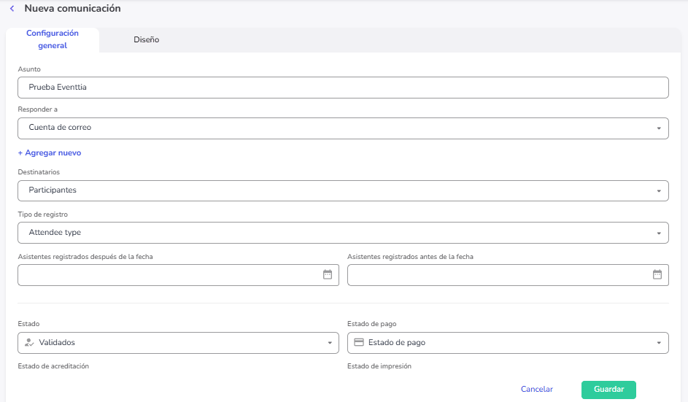Click inside the registrados después de la fecha input
Screen dimensions: 688x402
(165, 275)
